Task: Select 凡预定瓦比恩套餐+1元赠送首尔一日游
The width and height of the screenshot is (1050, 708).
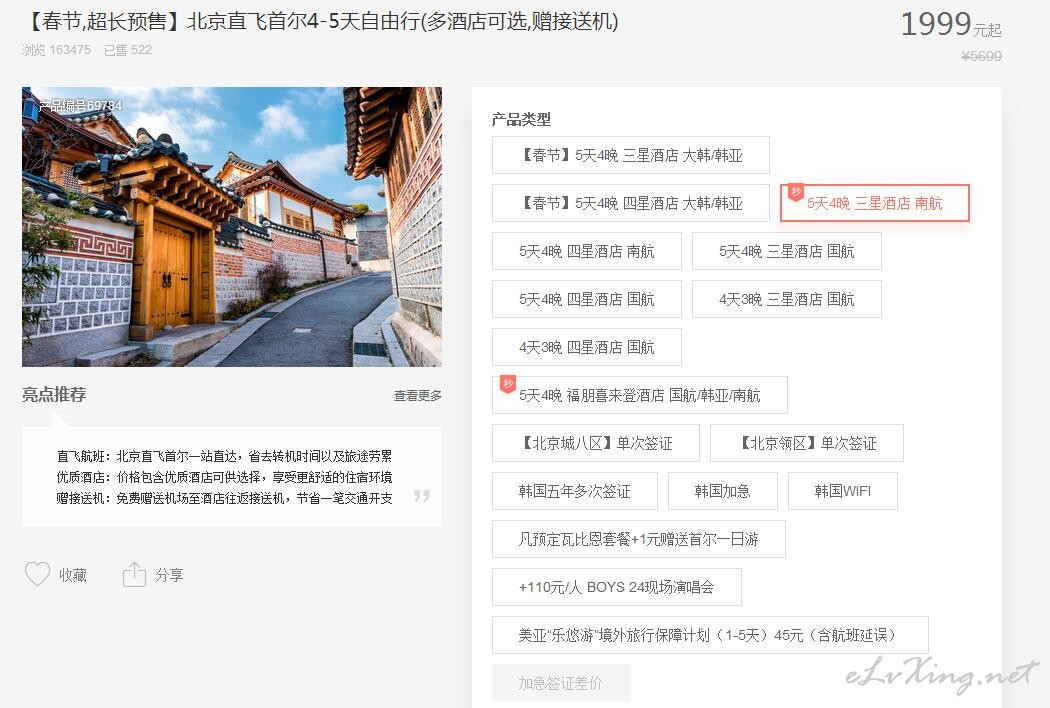Action: (639, 539)
